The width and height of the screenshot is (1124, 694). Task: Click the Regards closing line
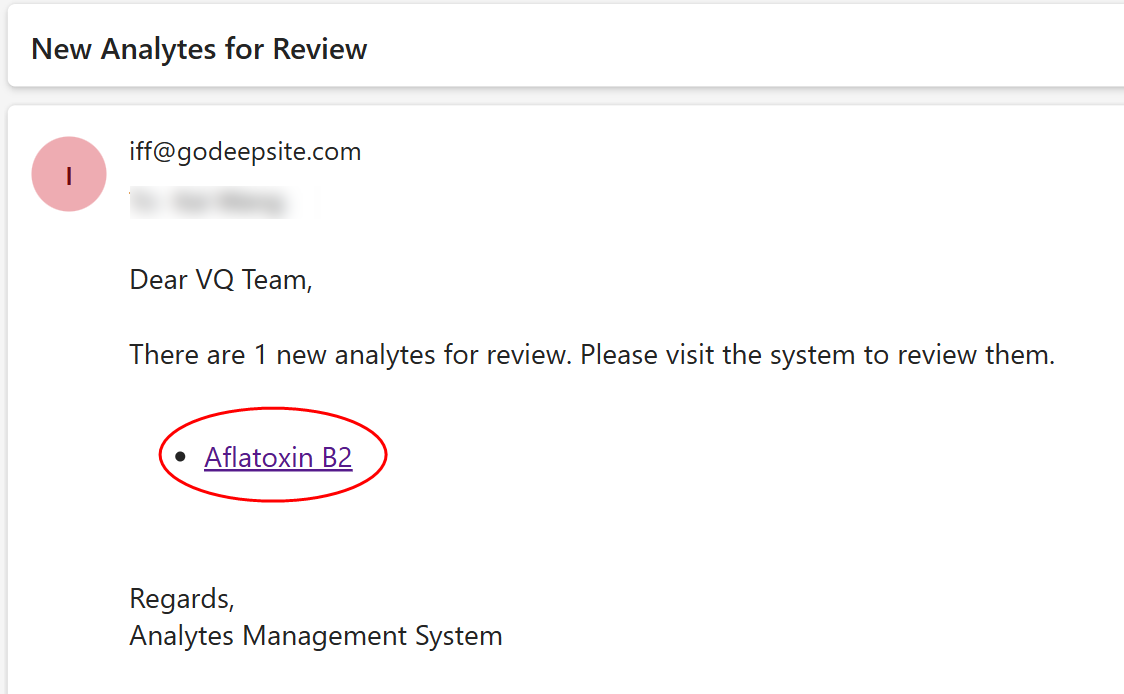182,598
